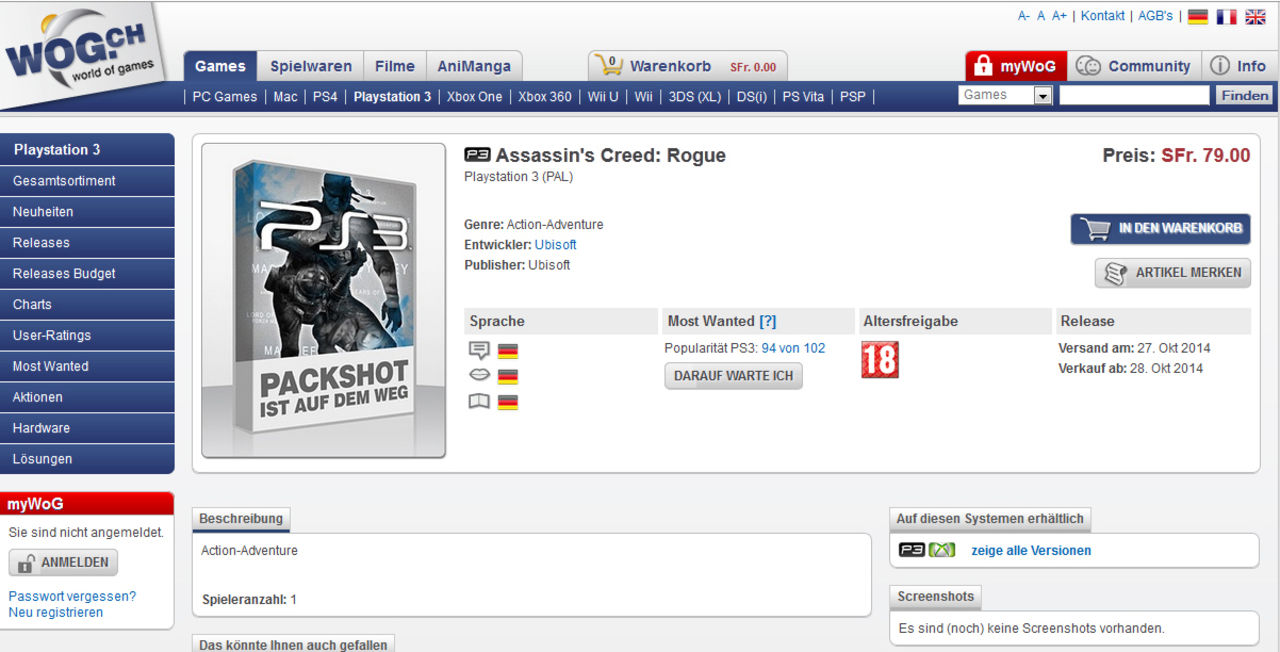Switch site language using the French flag
This screenshot has height=652, width=1280.
(x=1227, y=17)
